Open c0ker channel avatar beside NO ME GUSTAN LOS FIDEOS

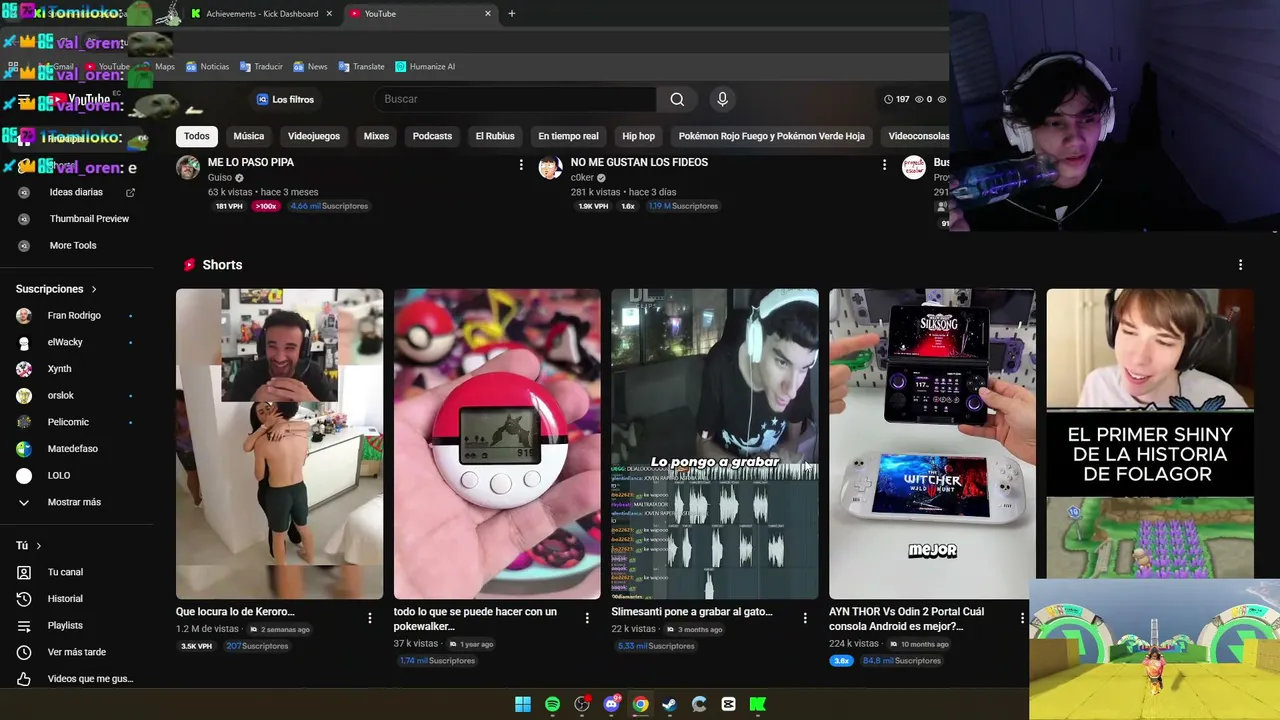550,167
